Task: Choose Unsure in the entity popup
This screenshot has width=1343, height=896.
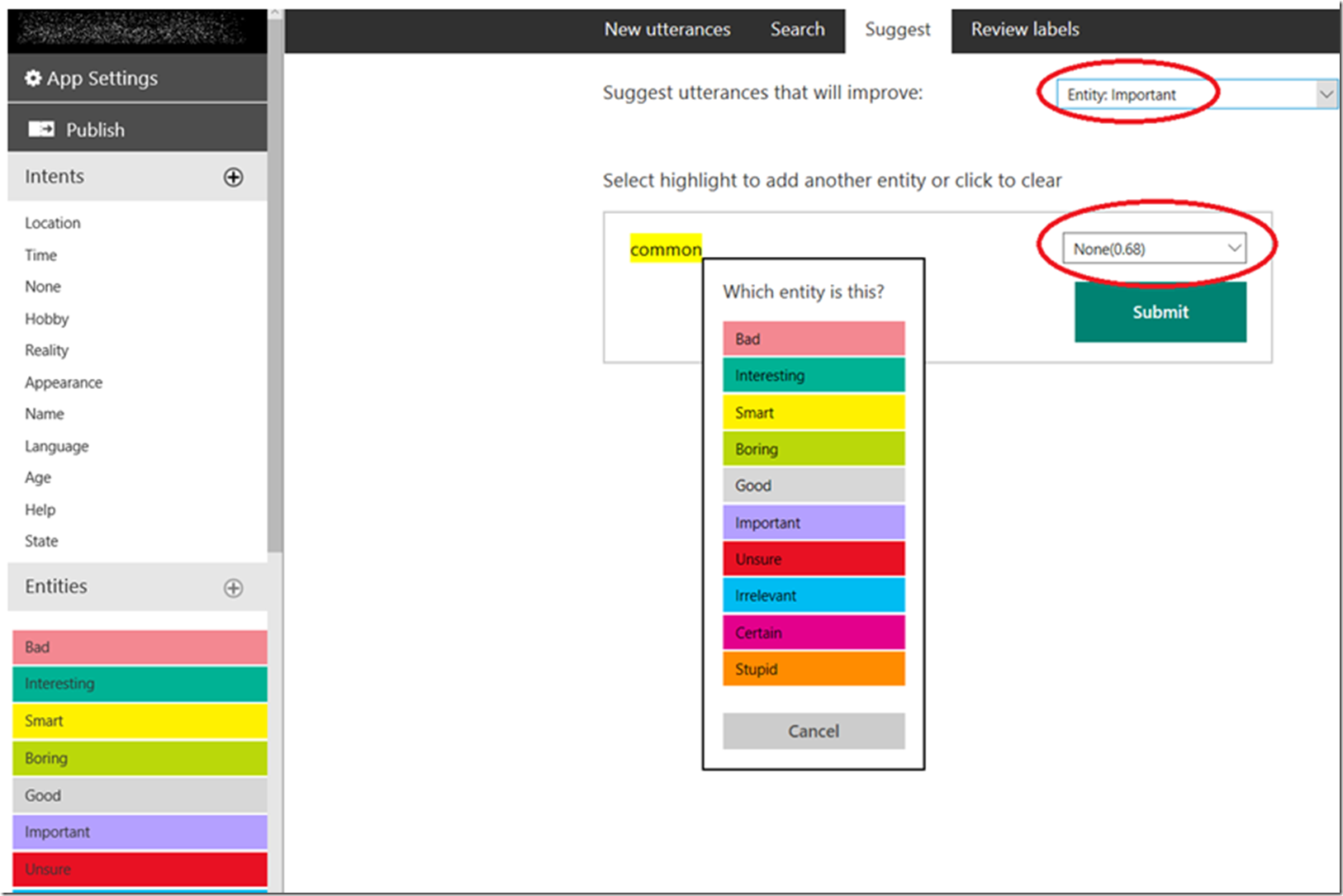Action: (x=814, y=558)
